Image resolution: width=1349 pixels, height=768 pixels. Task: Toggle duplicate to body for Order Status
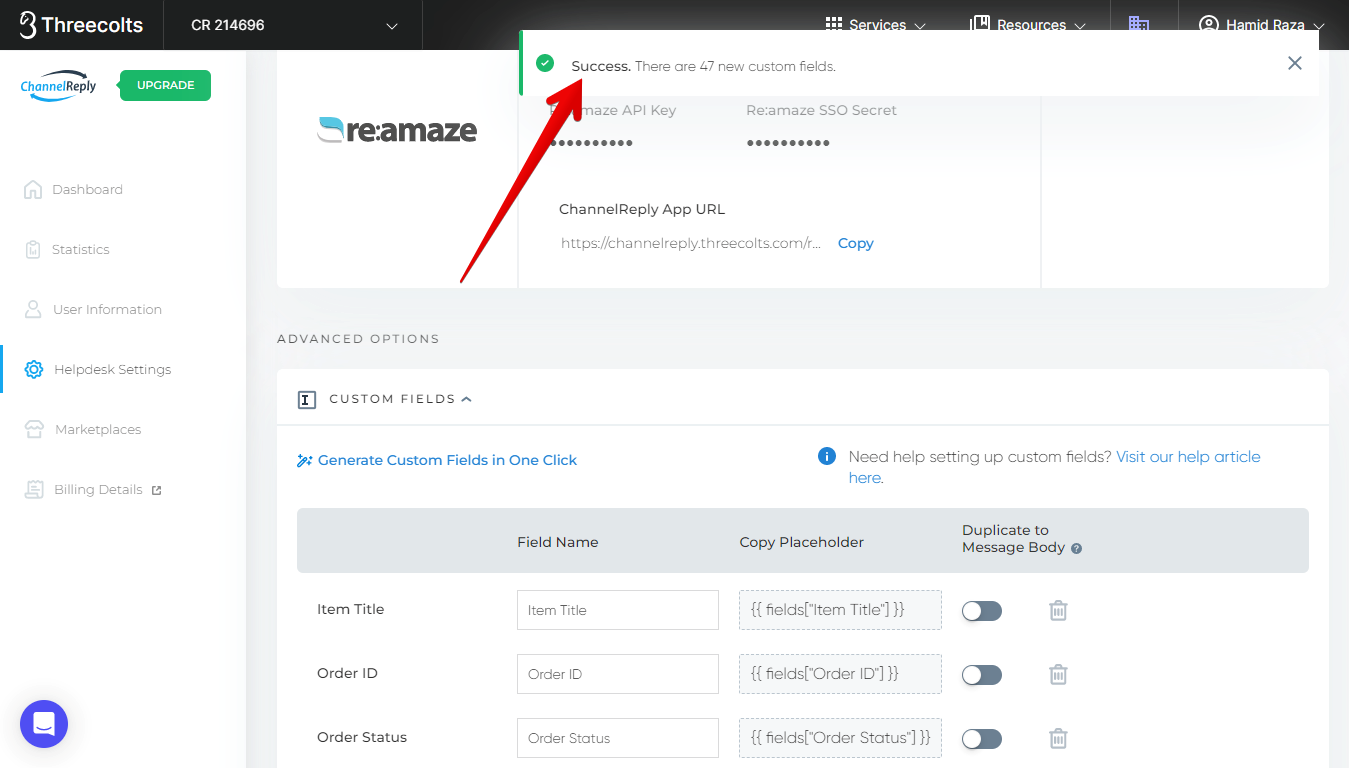point(982,739)
